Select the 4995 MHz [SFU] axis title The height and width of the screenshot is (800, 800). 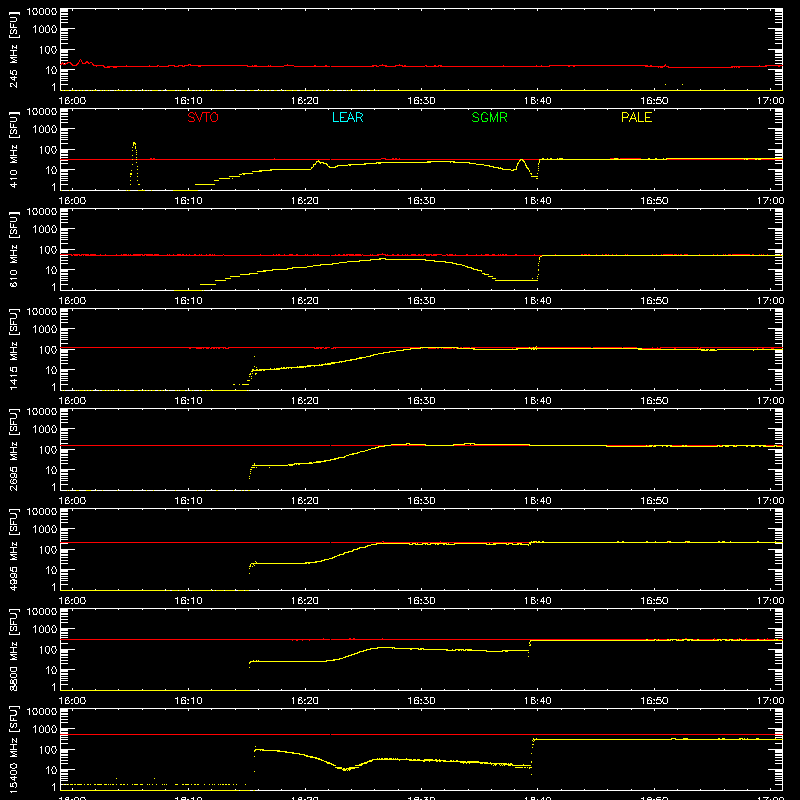[x=13, y=549]
